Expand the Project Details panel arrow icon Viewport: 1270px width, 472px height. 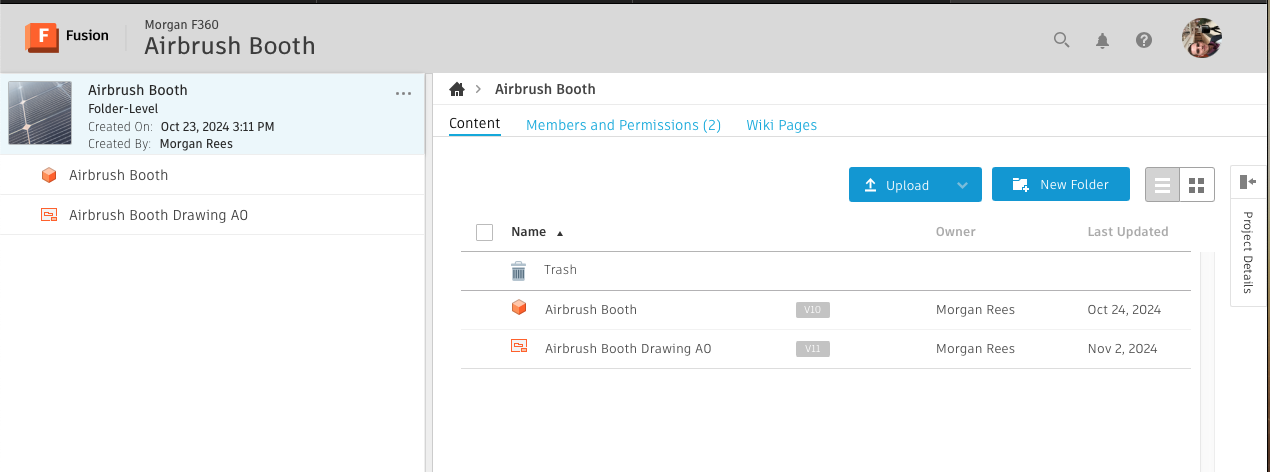[1247, 181]
